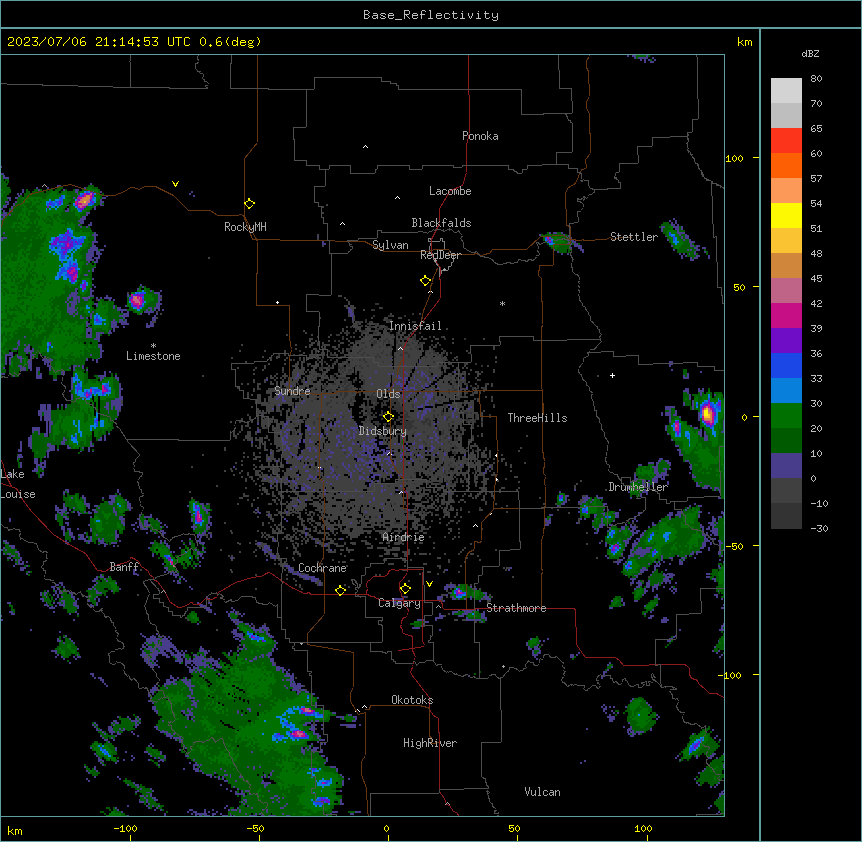
Task: Click the yellow diamond marker south of RedDeer
Action: 426,281
